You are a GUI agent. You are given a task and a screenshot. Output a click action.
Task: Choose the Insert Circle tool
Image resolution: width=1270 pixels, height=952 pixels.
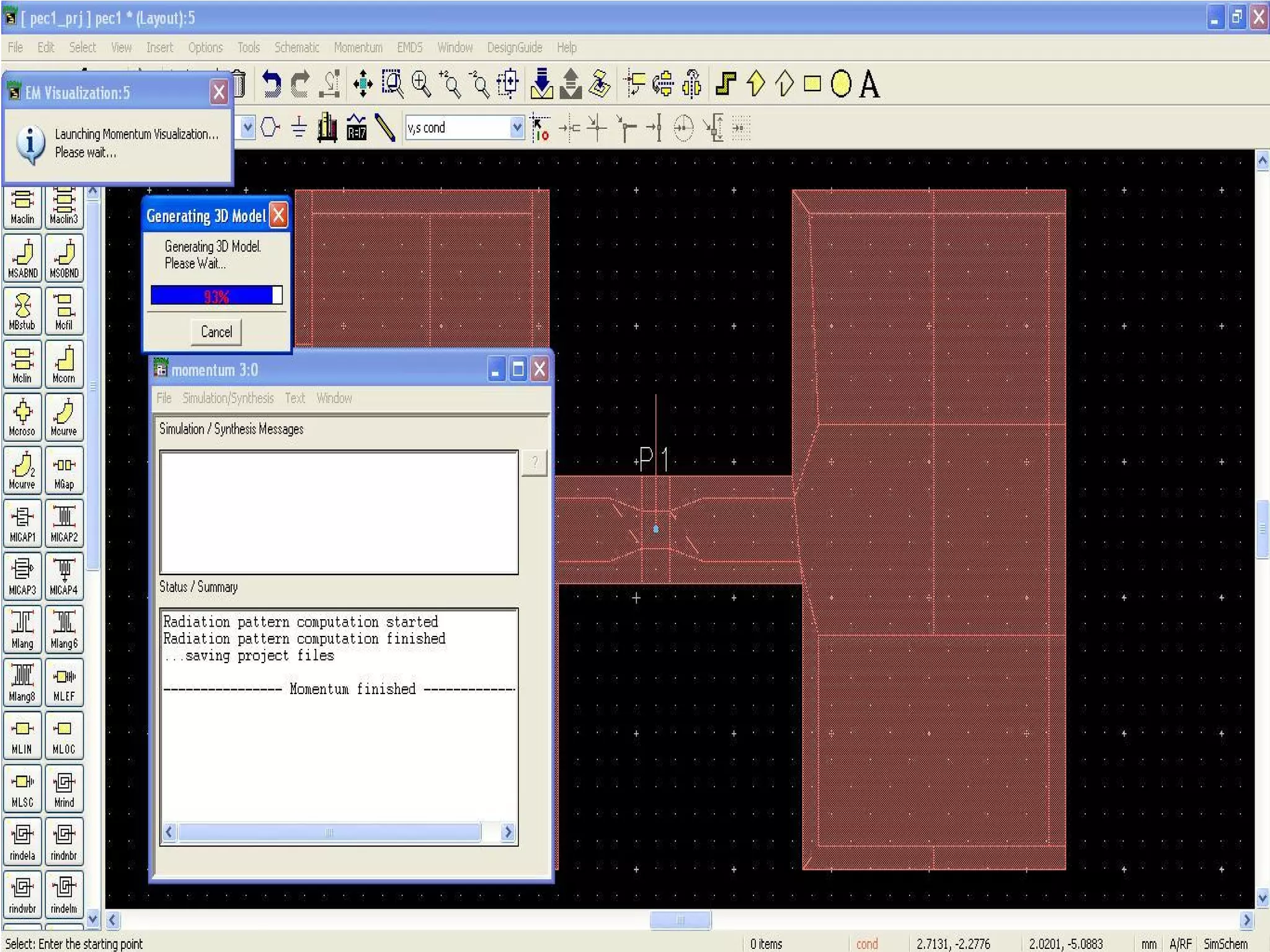tap(840, 84)
